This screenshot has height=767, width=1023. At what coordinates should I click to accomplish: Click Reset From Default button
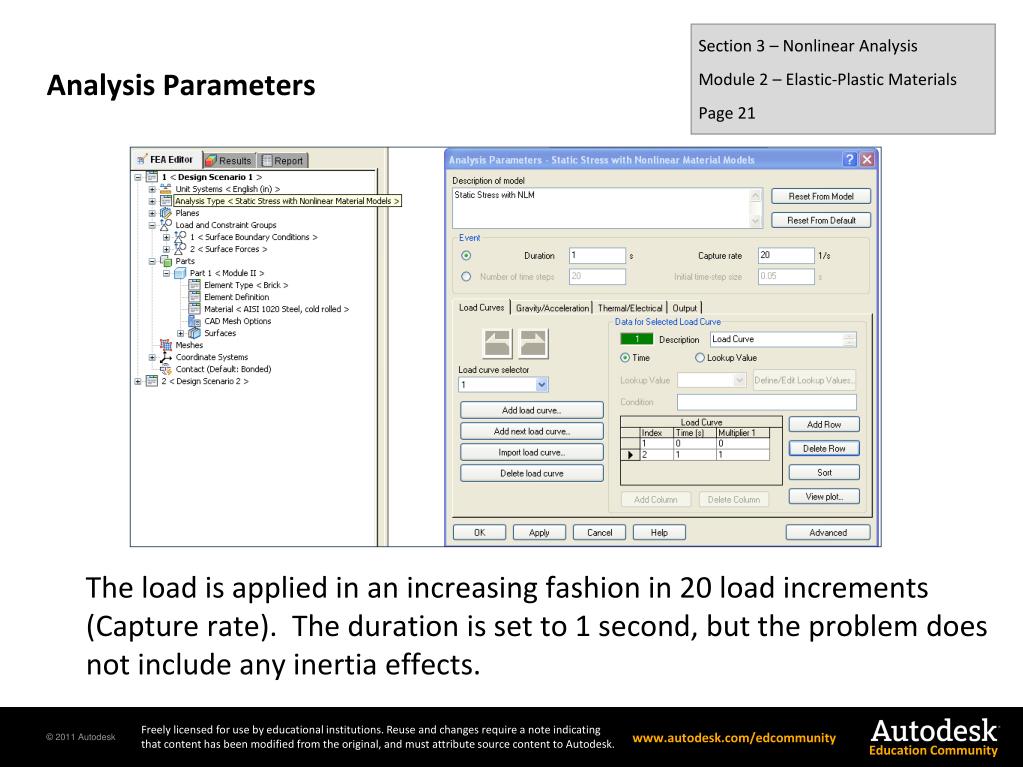coord(821,220)
